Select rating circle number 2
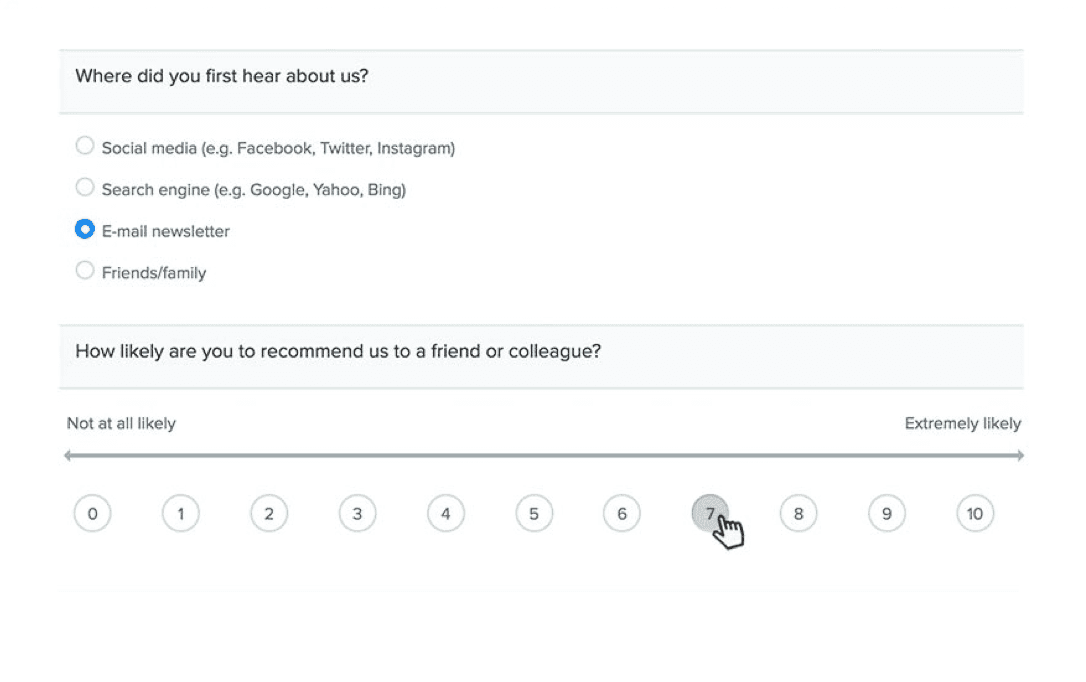 pos(269,514)
